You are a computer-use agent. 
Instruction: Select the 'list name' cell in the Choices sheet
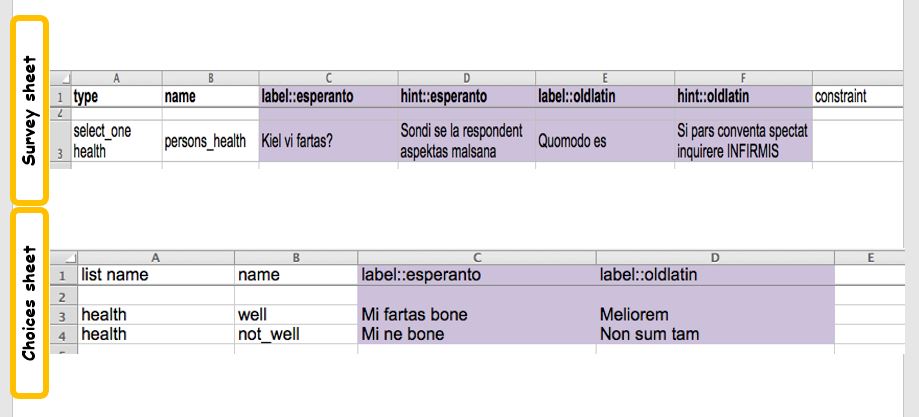coord(156,274)
